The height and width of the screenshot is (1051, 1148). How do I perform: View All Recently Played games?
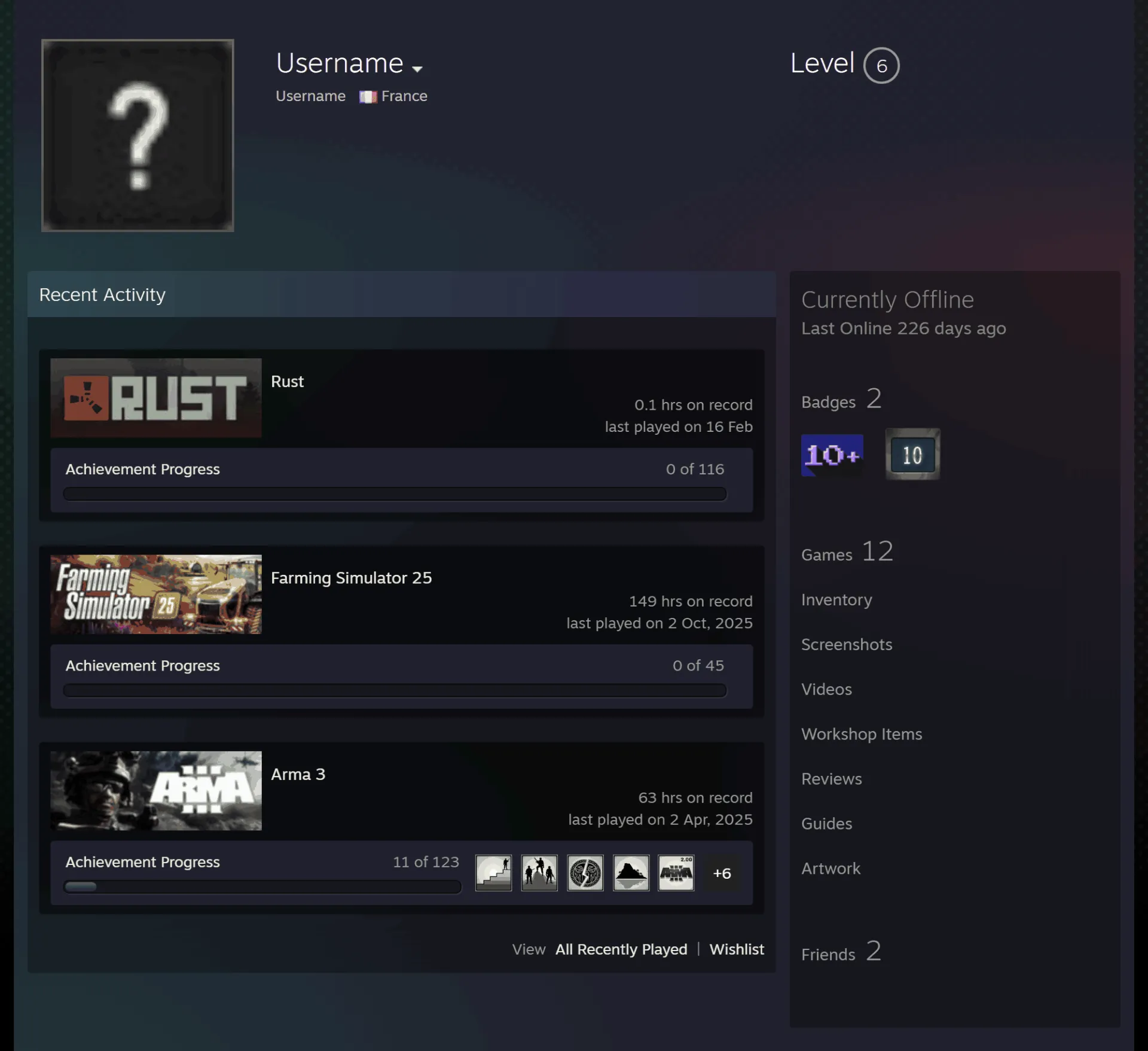(621, 949)
